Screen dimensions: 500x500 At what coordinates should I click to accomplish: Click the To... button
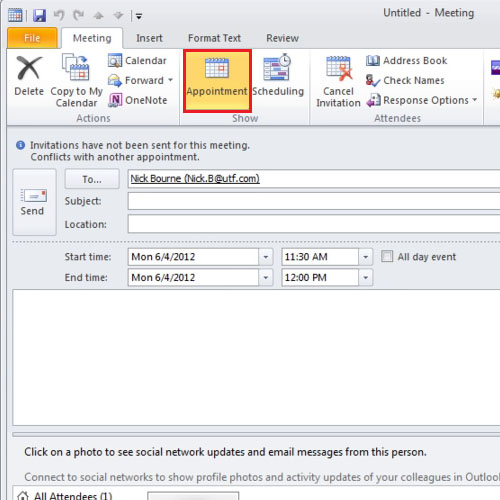point(92,179)
